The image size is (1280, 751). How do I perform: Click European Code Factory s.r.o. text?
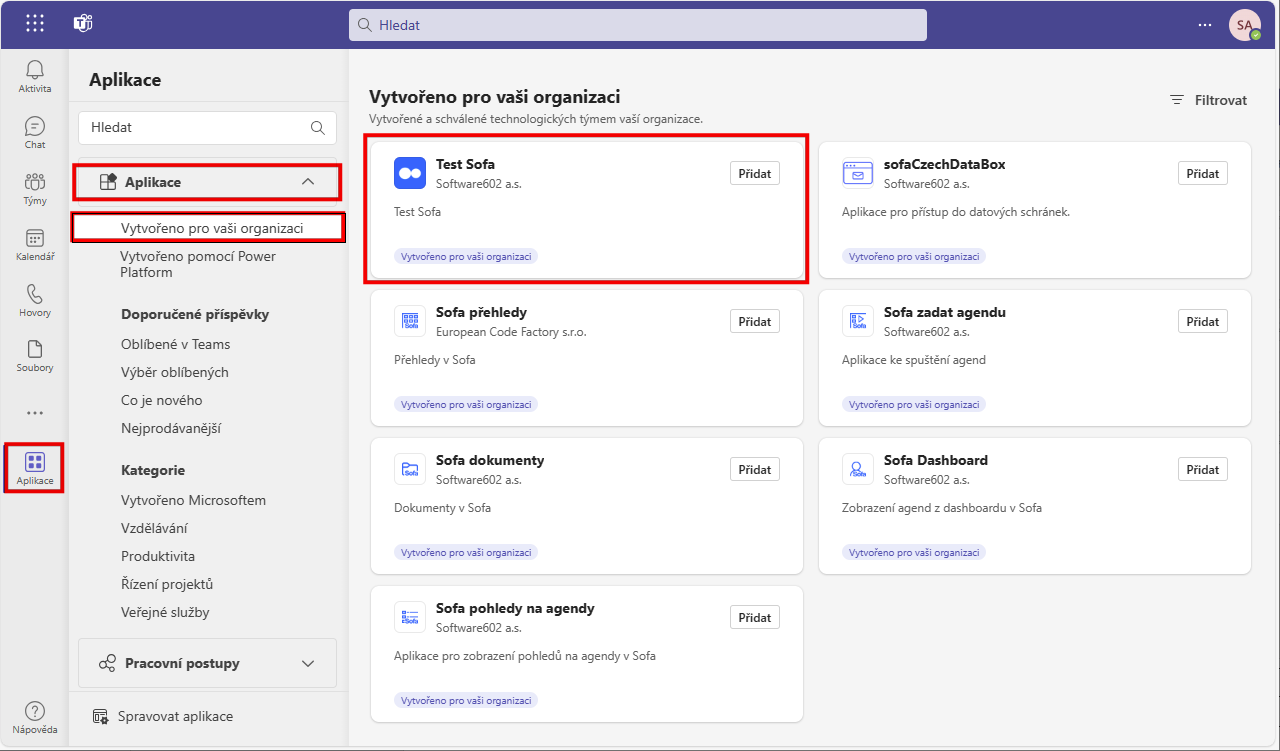click(511, 331)
